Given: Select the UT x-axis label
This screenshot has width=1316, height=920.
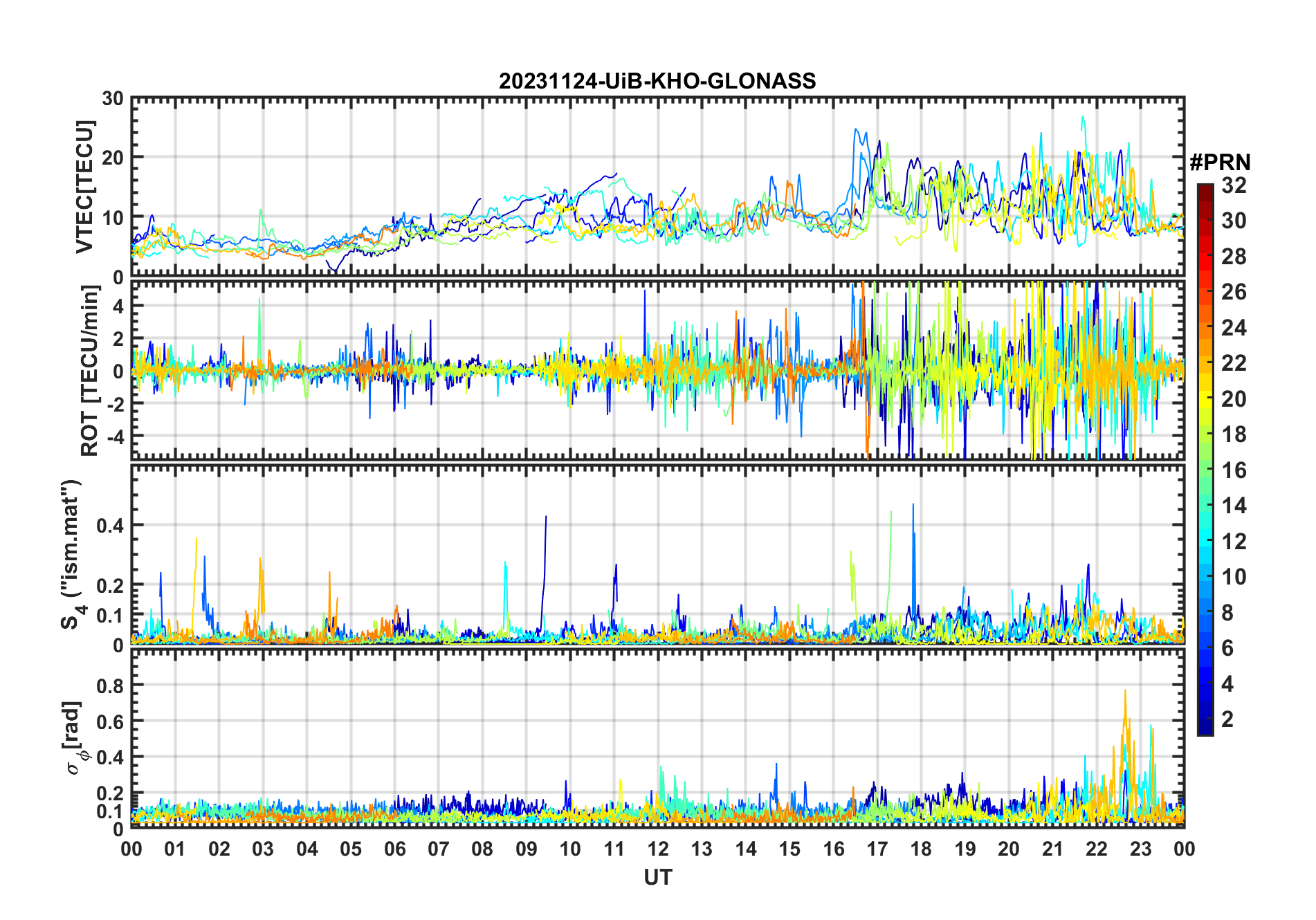Looking at the screenshot, I should click(657, 878).
